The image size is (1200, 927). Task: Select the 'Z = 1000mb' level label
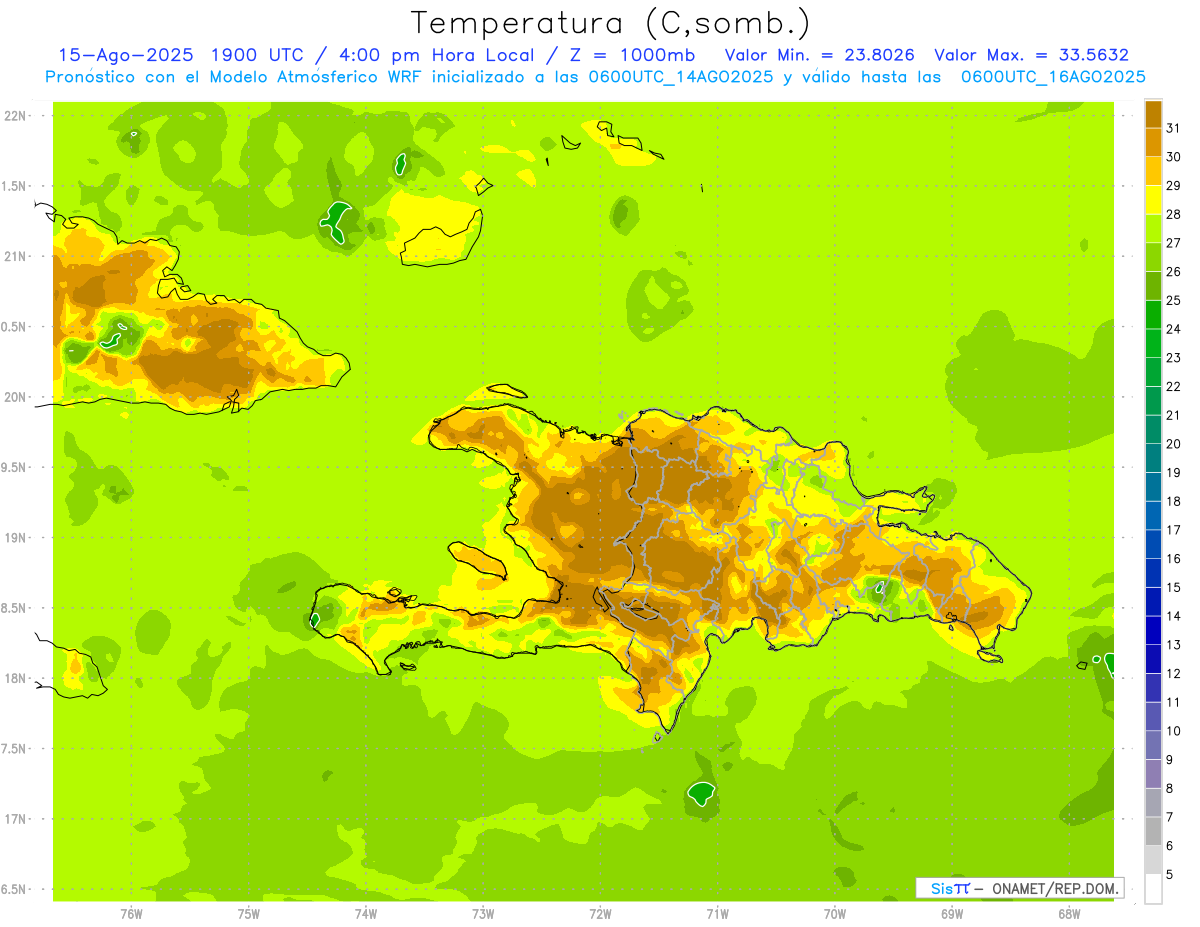(631, 55)
